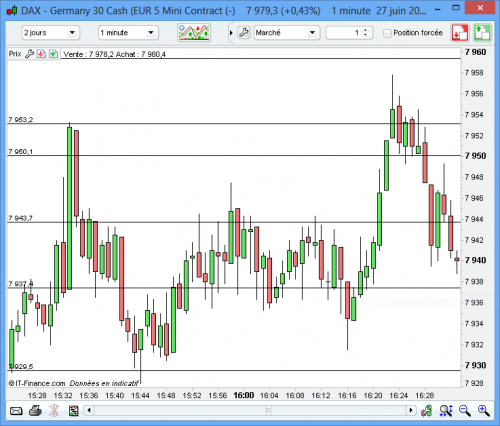The image size is (500, 426).
Task: Increase quantity with stepper up arrow
Action: [x=366, y=30]
